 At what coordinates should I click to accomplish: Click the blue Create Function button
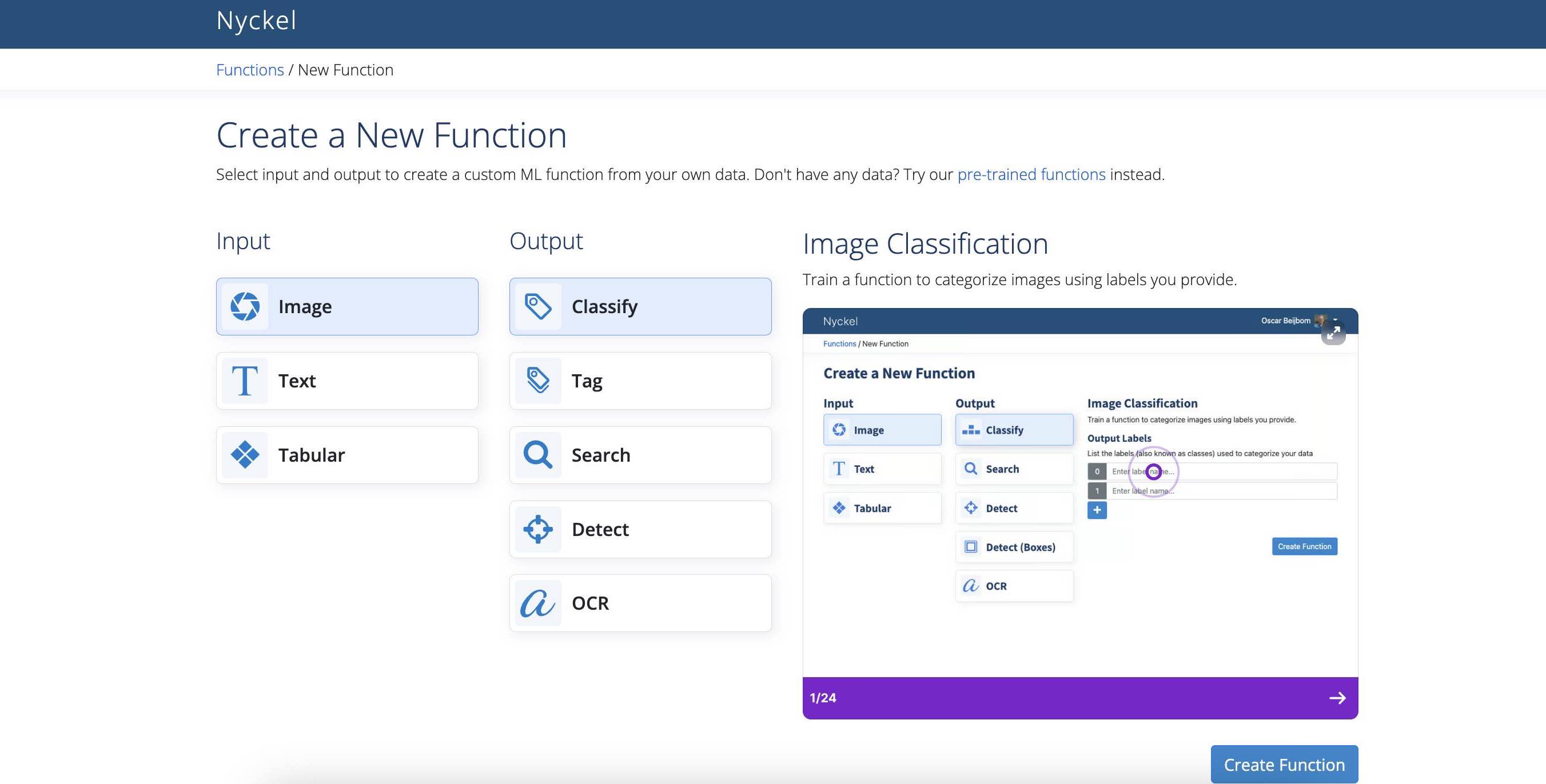tap(1284, 764)
